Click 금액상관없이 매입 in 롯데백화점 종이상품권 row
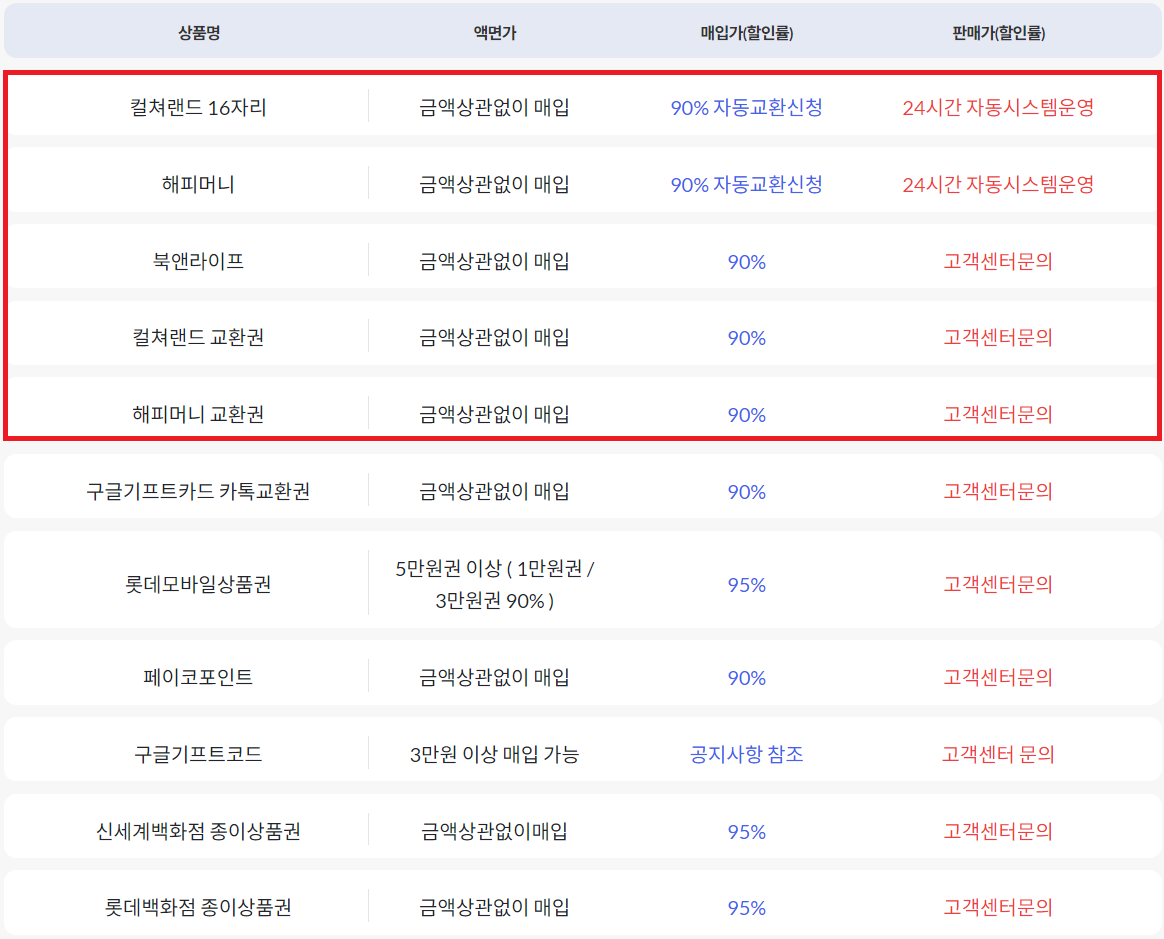The height and width of the screenshot is (939, 1164). point(494,907)
